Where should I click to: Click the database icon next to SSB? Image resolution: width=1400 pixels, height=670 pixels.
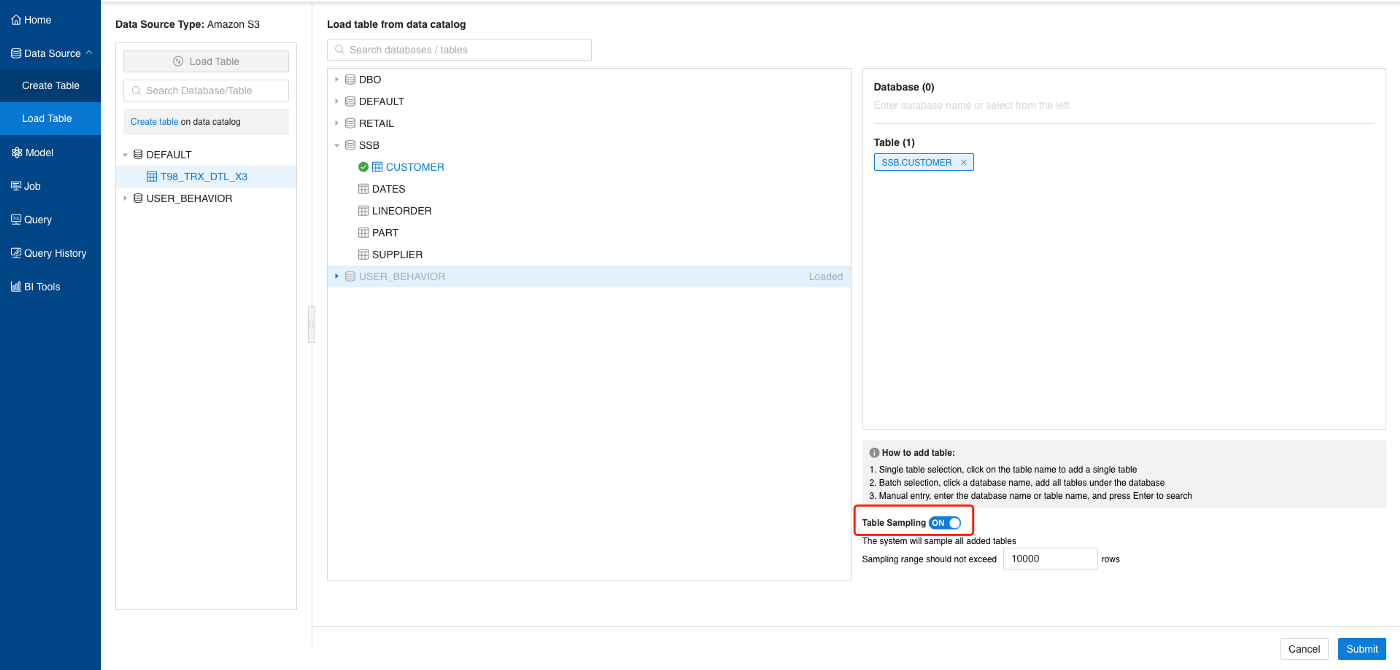click(351, 145)
